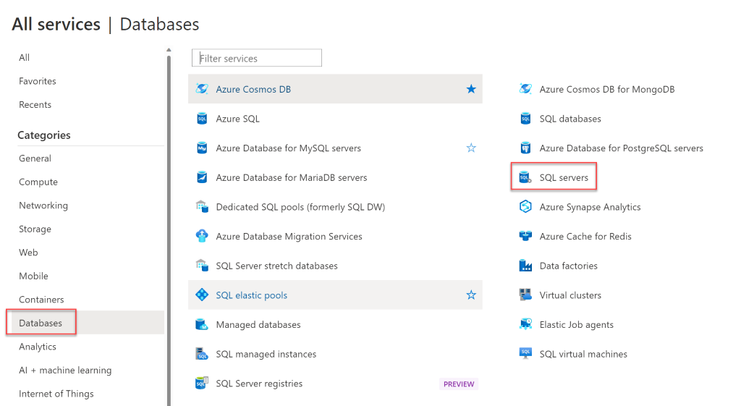This screenshot has height=406, width=741.
Task: Open SQL managed instances link
Action: click(x=266, y=354)
